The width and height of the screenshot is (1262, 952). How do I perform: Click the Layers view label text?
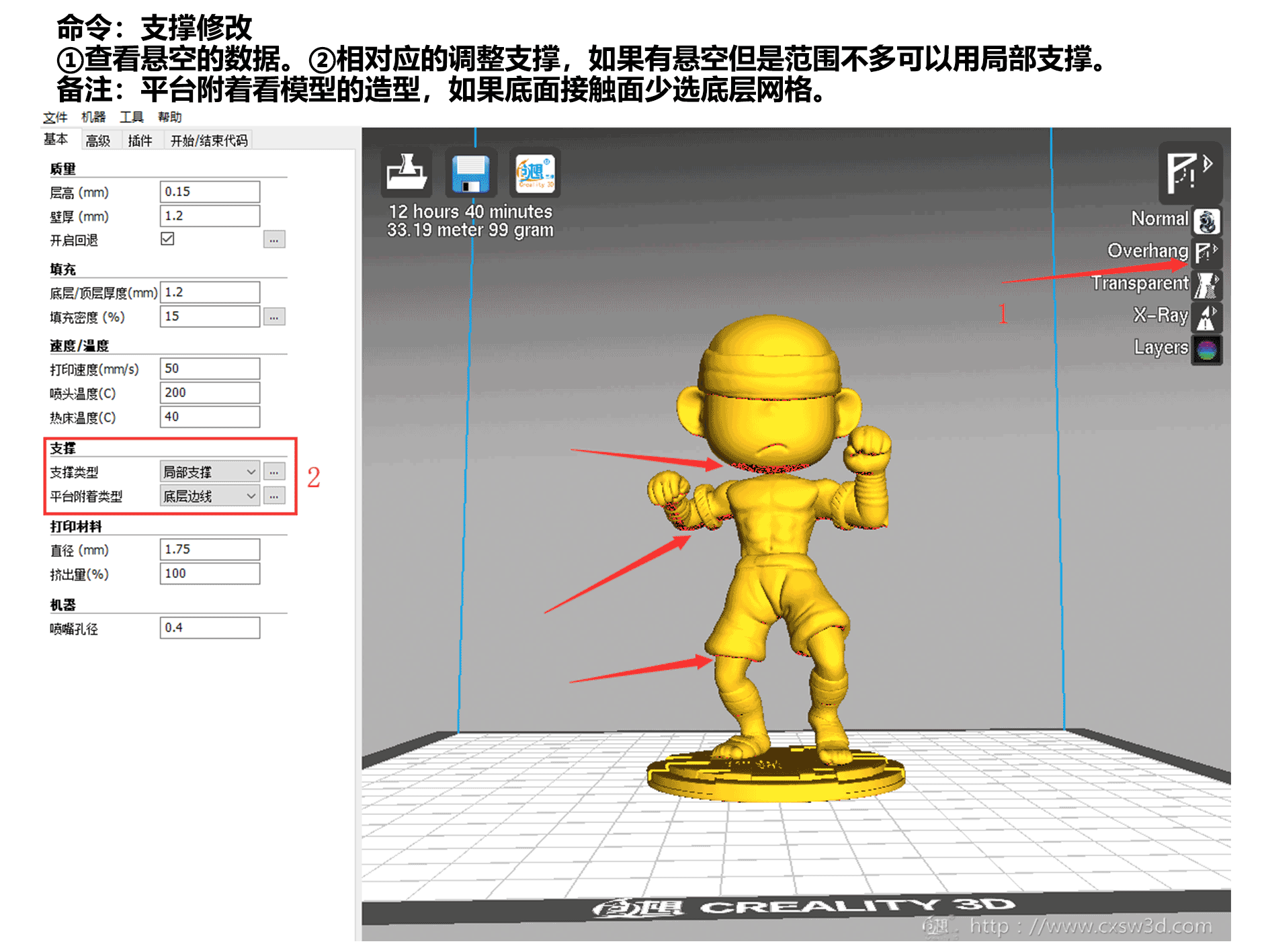tap(1161, 347)
